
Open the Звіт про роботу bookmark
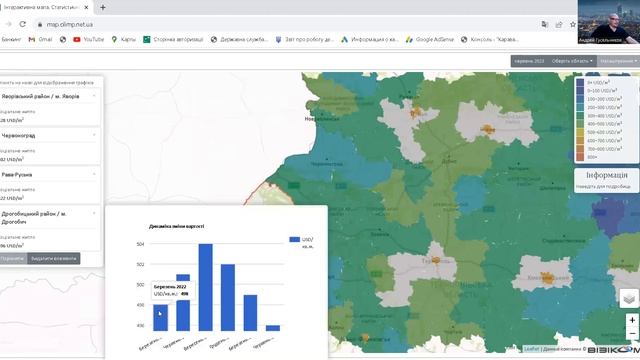tap(304, 40)
